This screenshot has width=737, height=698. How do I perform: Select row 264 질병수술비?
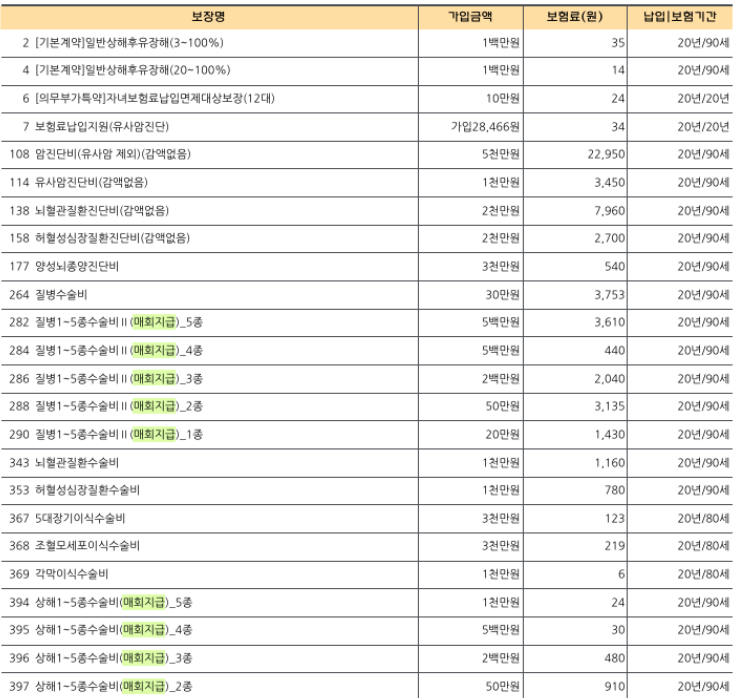pos(367,295)
